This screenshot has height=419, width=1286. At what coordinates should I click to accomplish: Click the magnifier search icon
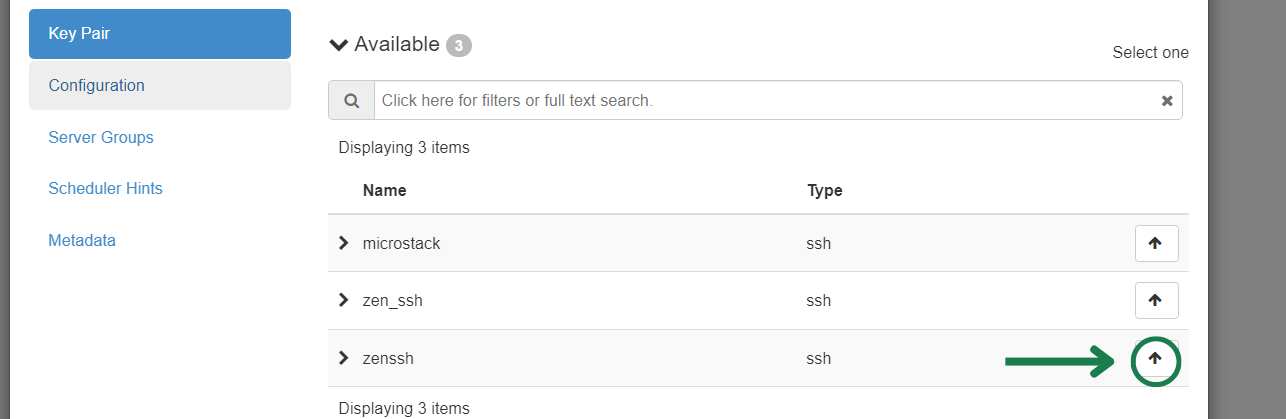pos(351,101)
